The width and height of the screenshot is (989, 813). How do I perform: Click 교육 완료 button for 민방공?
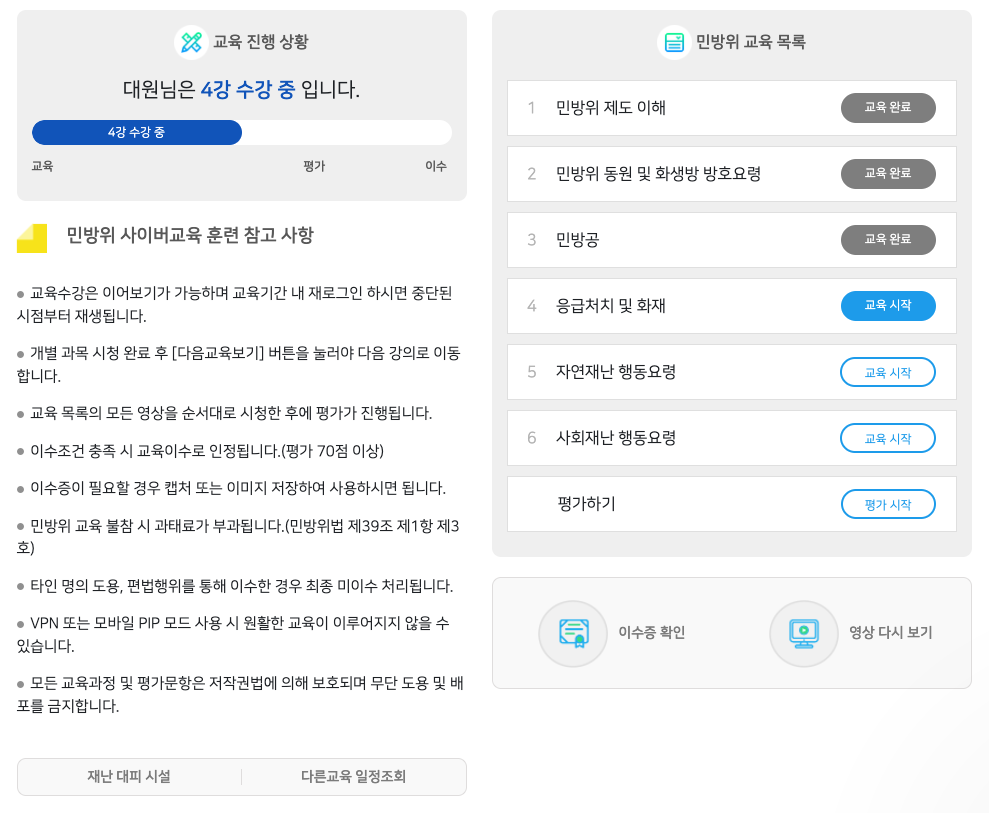pos(887,240)
